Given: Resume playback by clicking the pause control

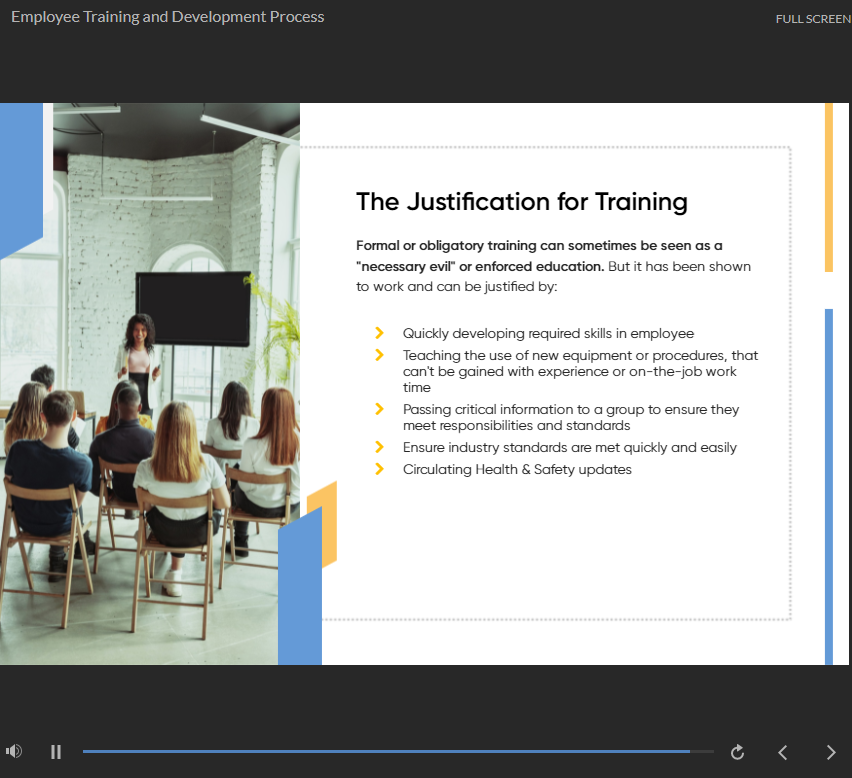Looking at the screenshot, I should point(56,751).
